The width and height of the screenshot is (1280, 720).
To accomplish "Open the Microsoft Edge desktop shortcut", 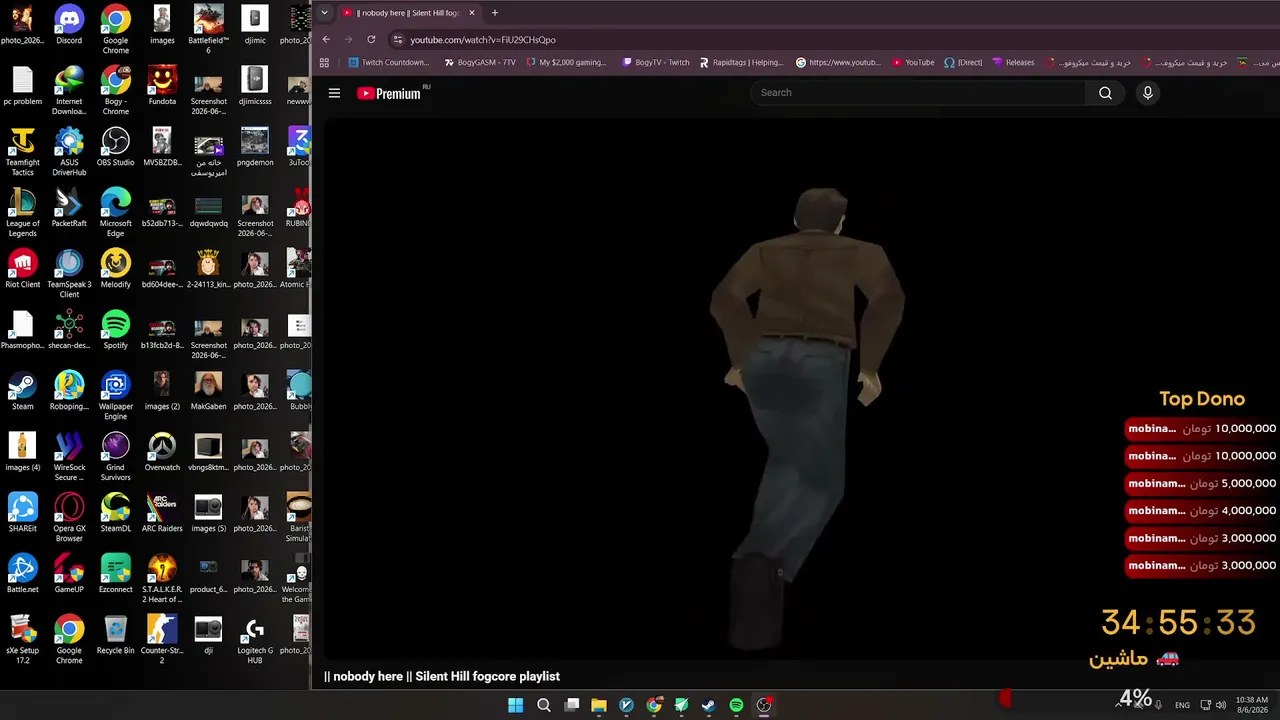I will (115, 213).
